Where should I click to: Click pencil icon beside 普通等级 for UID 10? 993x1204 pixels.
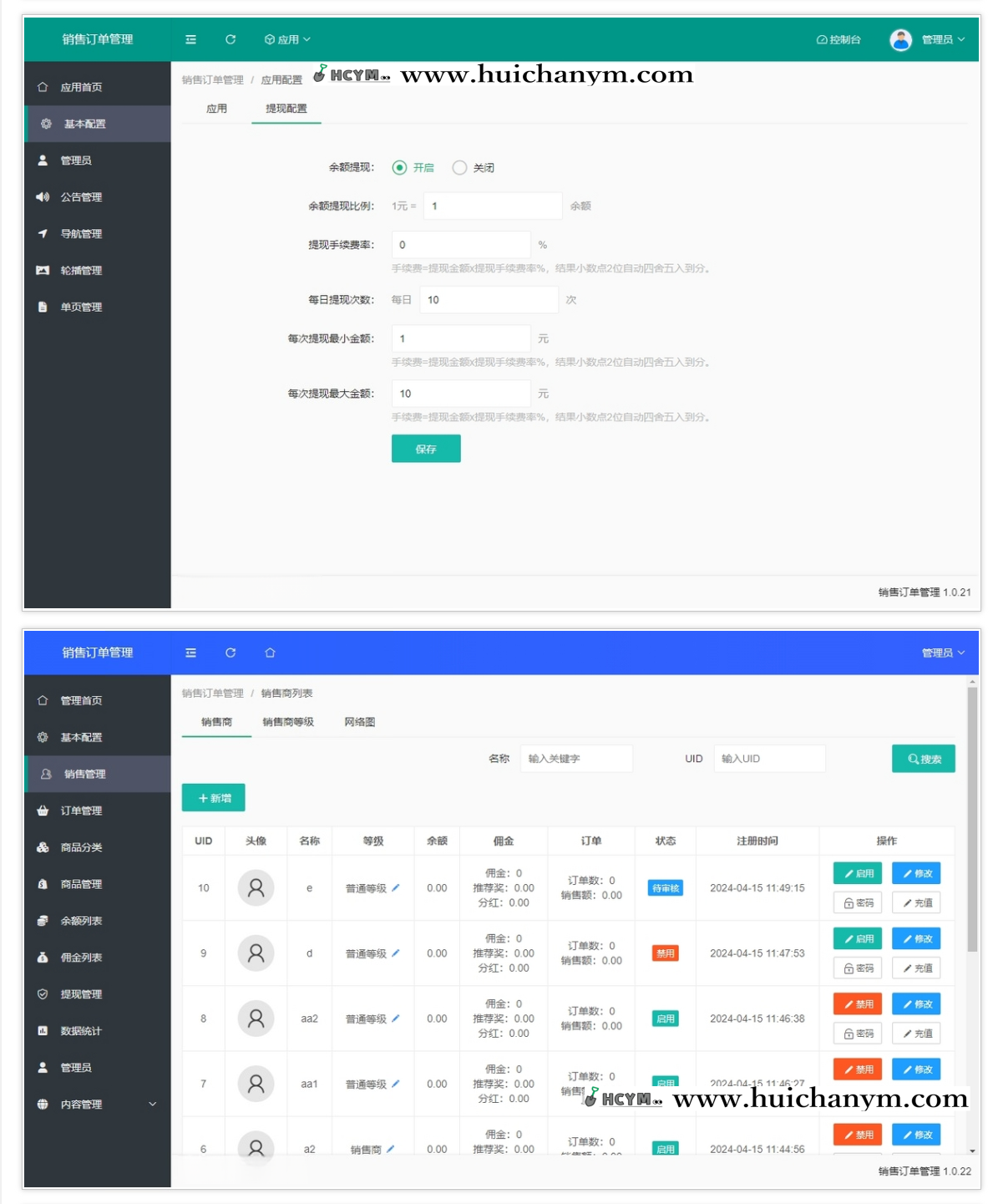click(x=396, y=888)
